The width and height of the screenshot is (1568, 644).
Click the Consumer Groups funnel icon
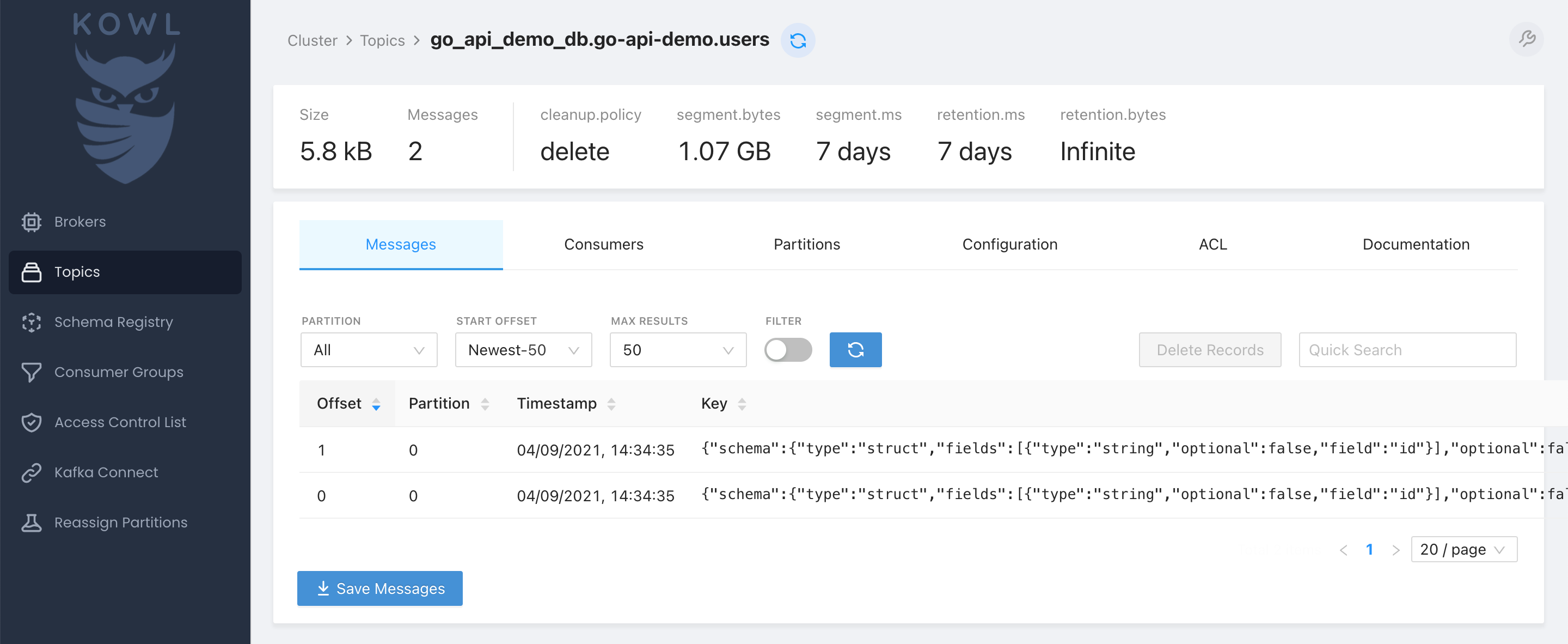[x=31, y=372]
